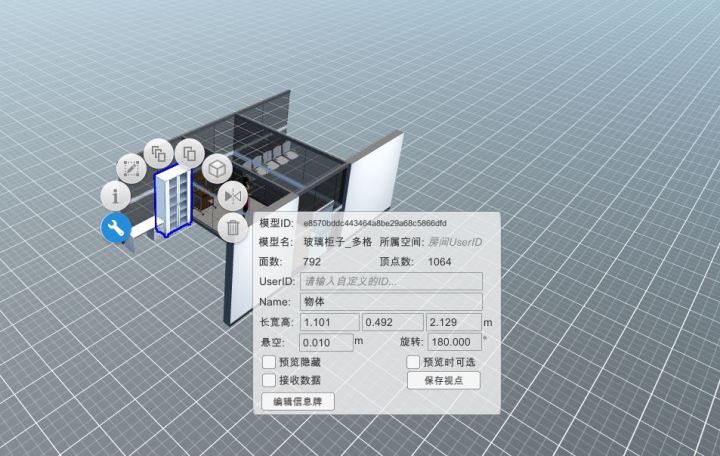The image size is (720, 456).
Task: Edit the height field 2.129
Action: [x=454, y=322]
